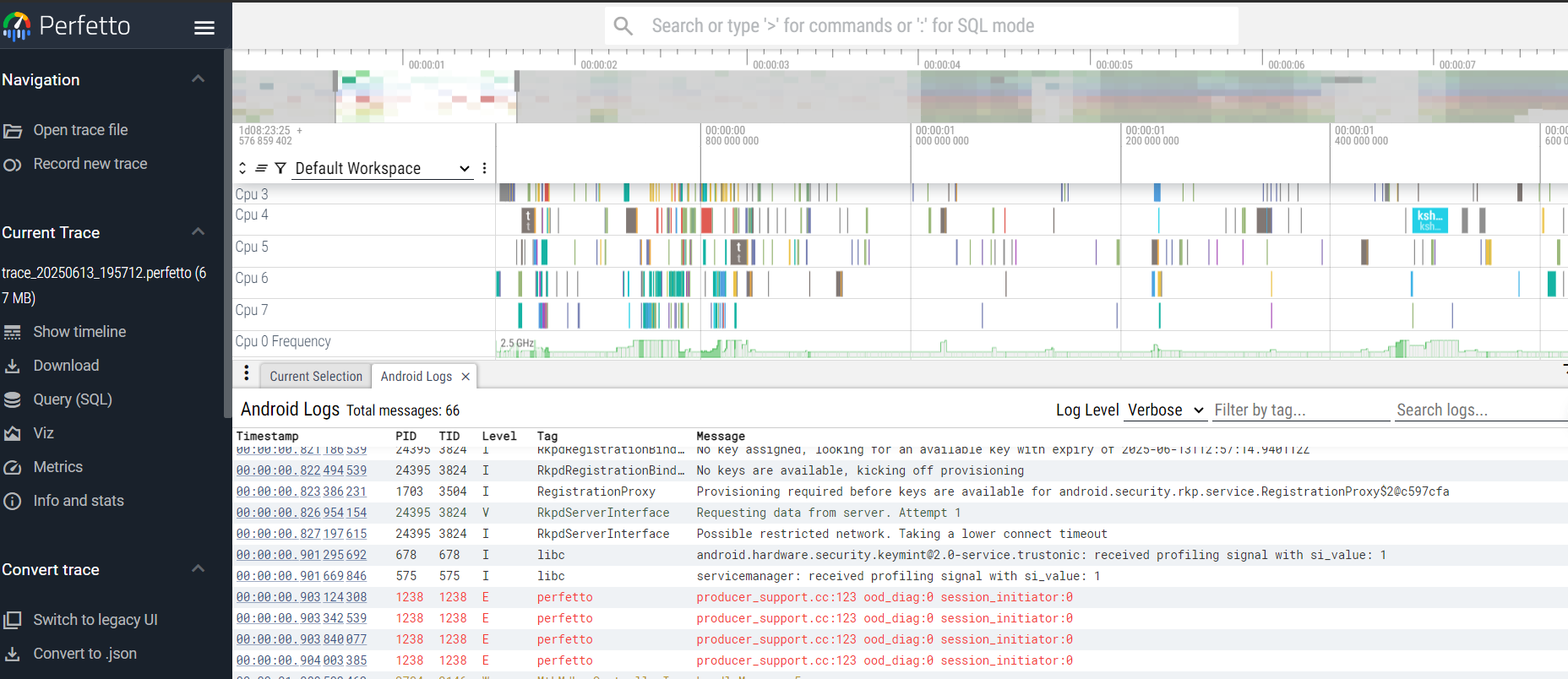Click the Message column header
The image size is (1568, 679).
pos(721,436)
